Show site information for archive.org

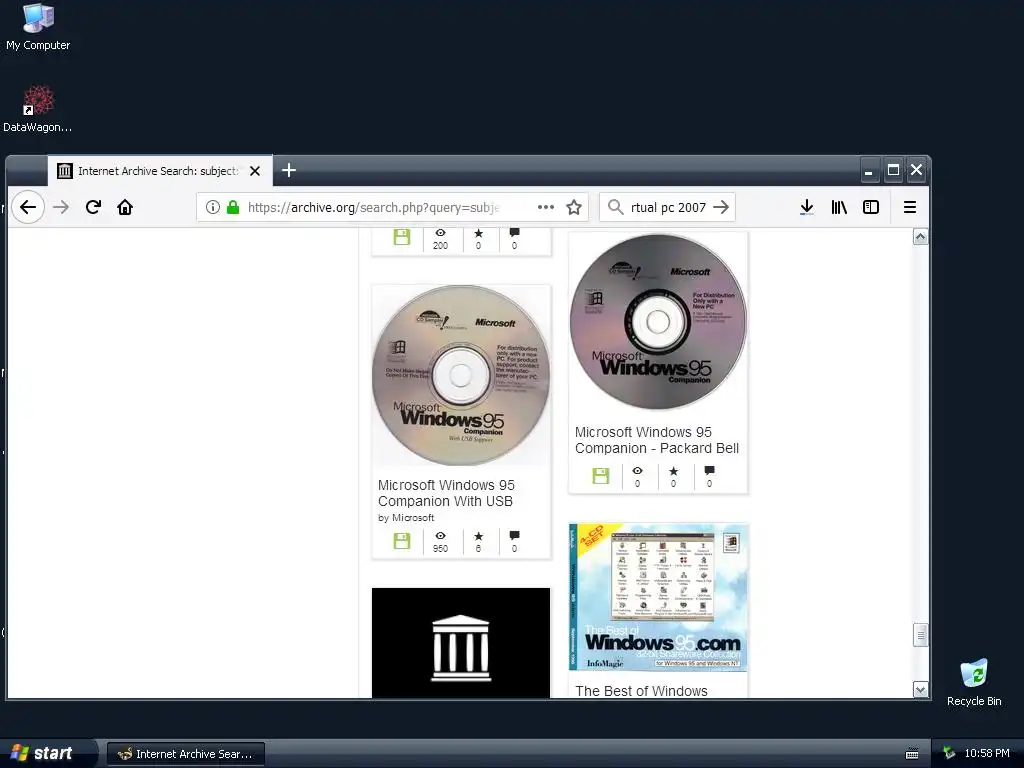tap(213, 207)
